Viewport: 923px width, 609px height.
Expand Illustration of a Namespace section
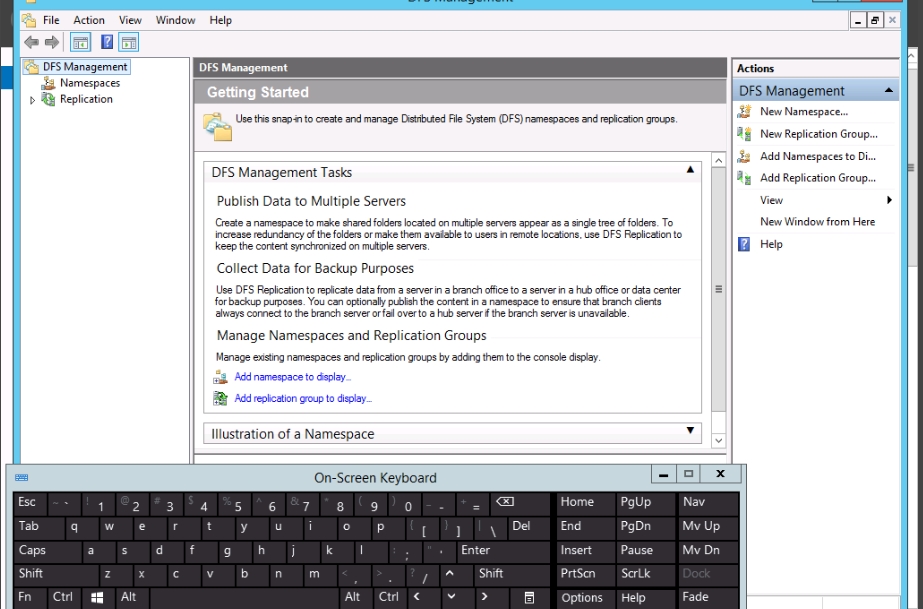point(690,431)
